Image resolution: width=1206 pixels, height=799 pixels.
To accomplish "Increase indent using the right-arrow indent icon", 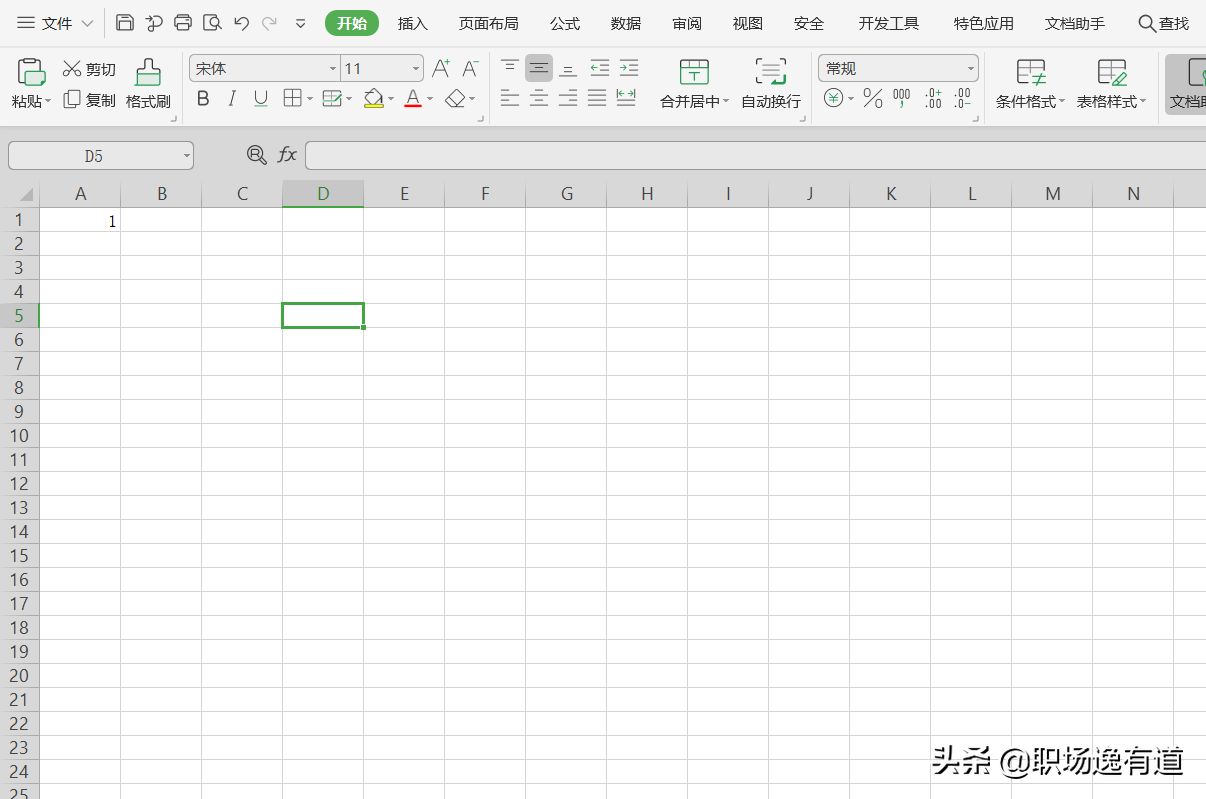I will [628, 68].
